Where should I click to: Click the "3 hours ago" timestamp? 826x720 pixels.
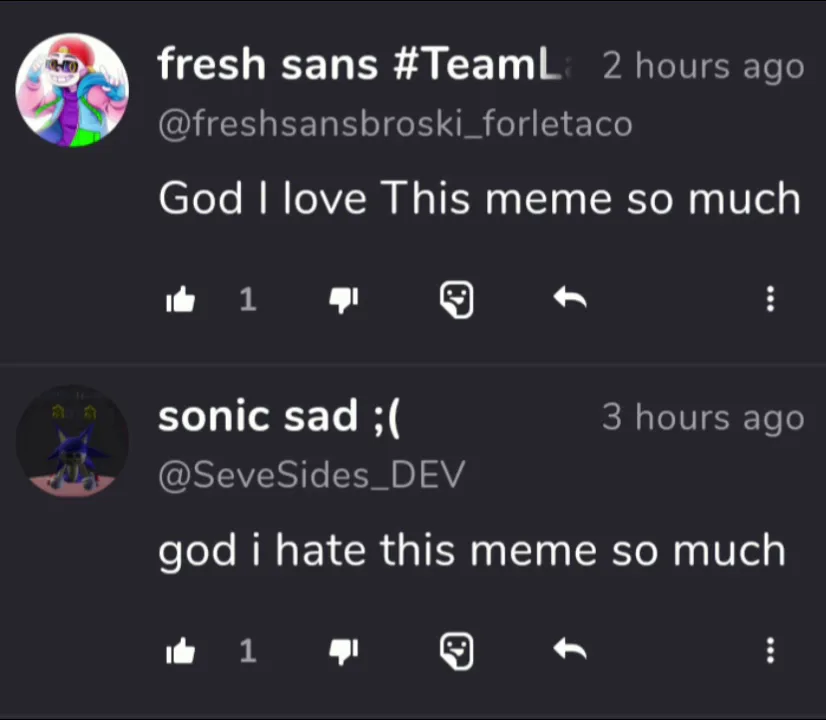(703, 417)
